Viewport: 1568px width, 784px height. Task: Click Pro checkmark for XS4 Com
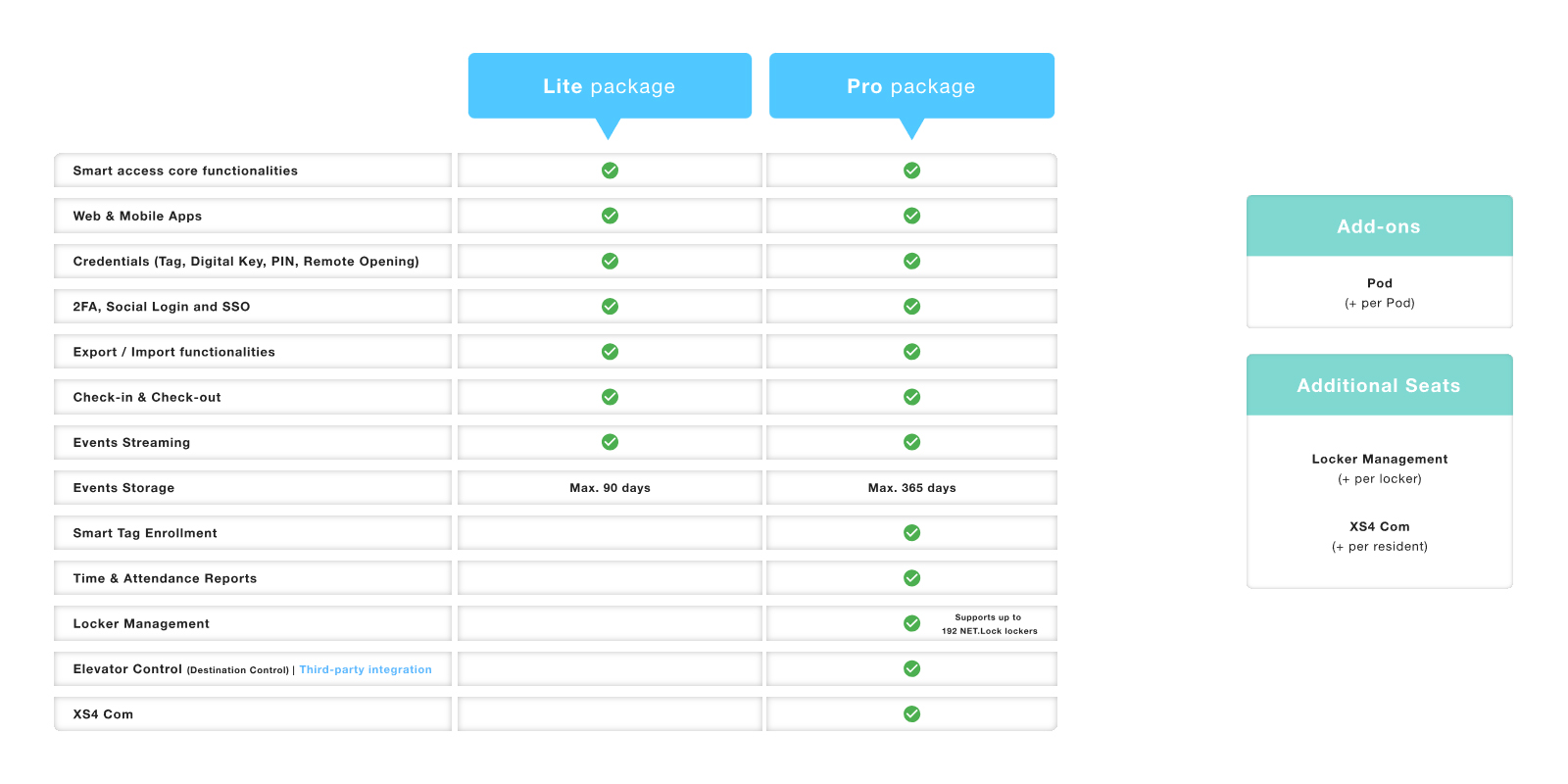(911, 713)
